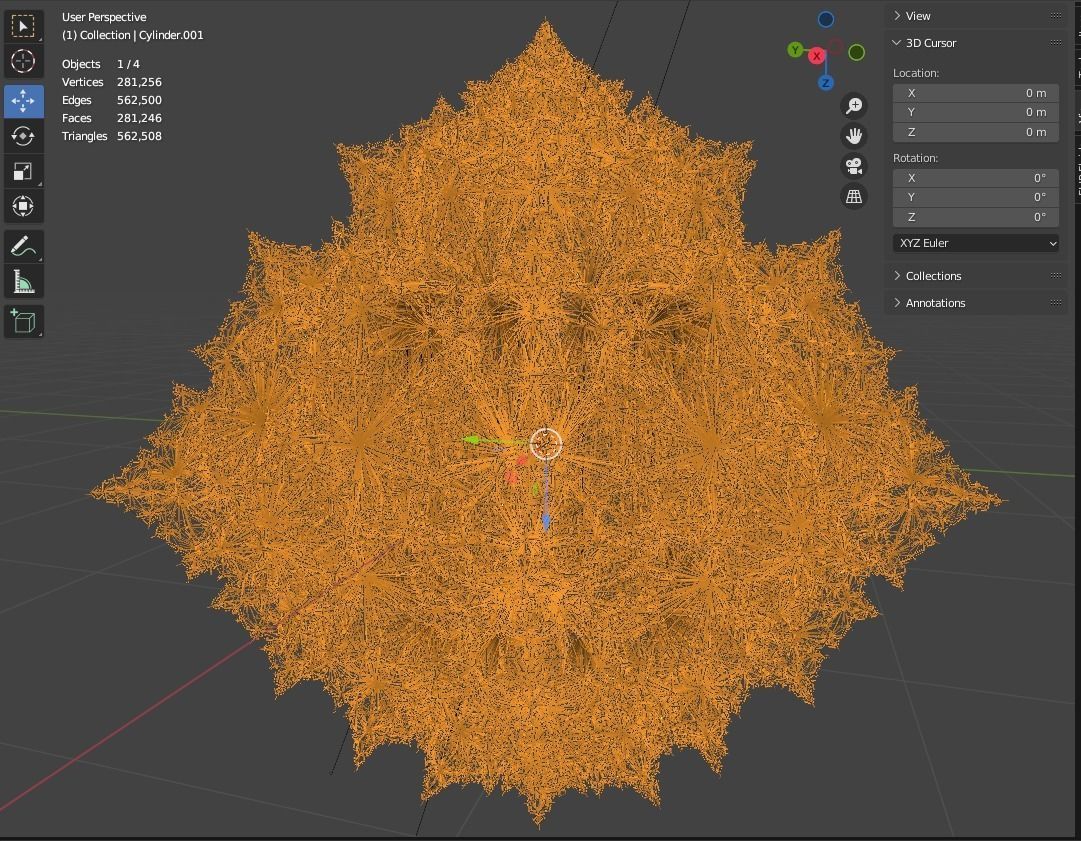This screenshot has height=841, width=1081.
Task: Click the Zoom view magnifier icon
Action: [x=854, y=105]
